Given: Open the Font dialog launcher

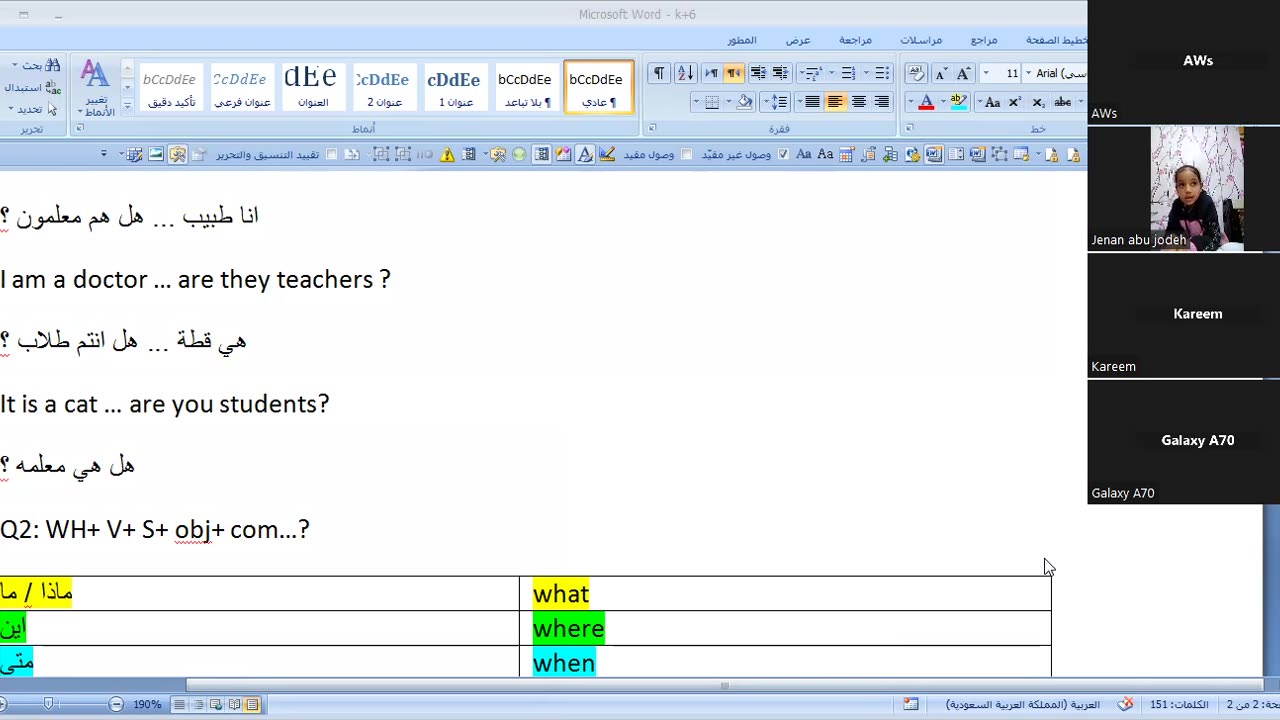Looking at the screenshot, I should (x=908, y=128).
